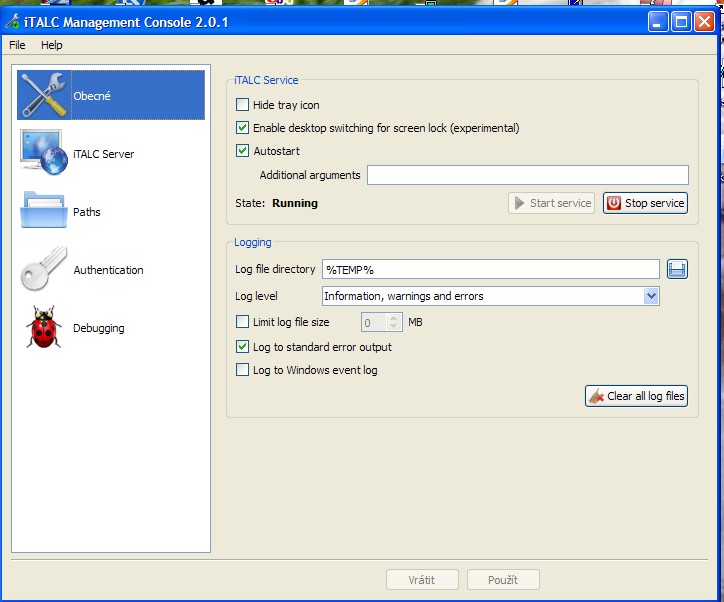Uncheck Log to standard error output

tap(242, 346)
